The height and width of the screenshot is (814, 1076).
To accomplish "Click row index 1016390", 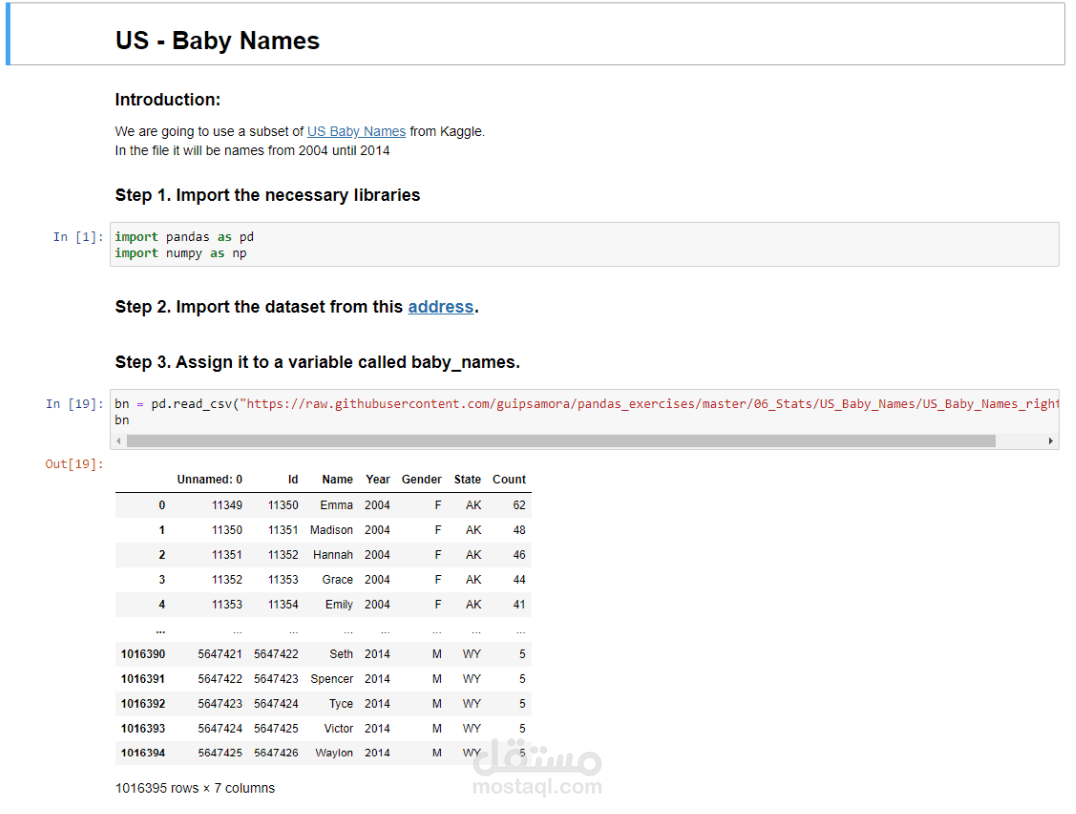I will pyautogui.click(x=143, y=654).
